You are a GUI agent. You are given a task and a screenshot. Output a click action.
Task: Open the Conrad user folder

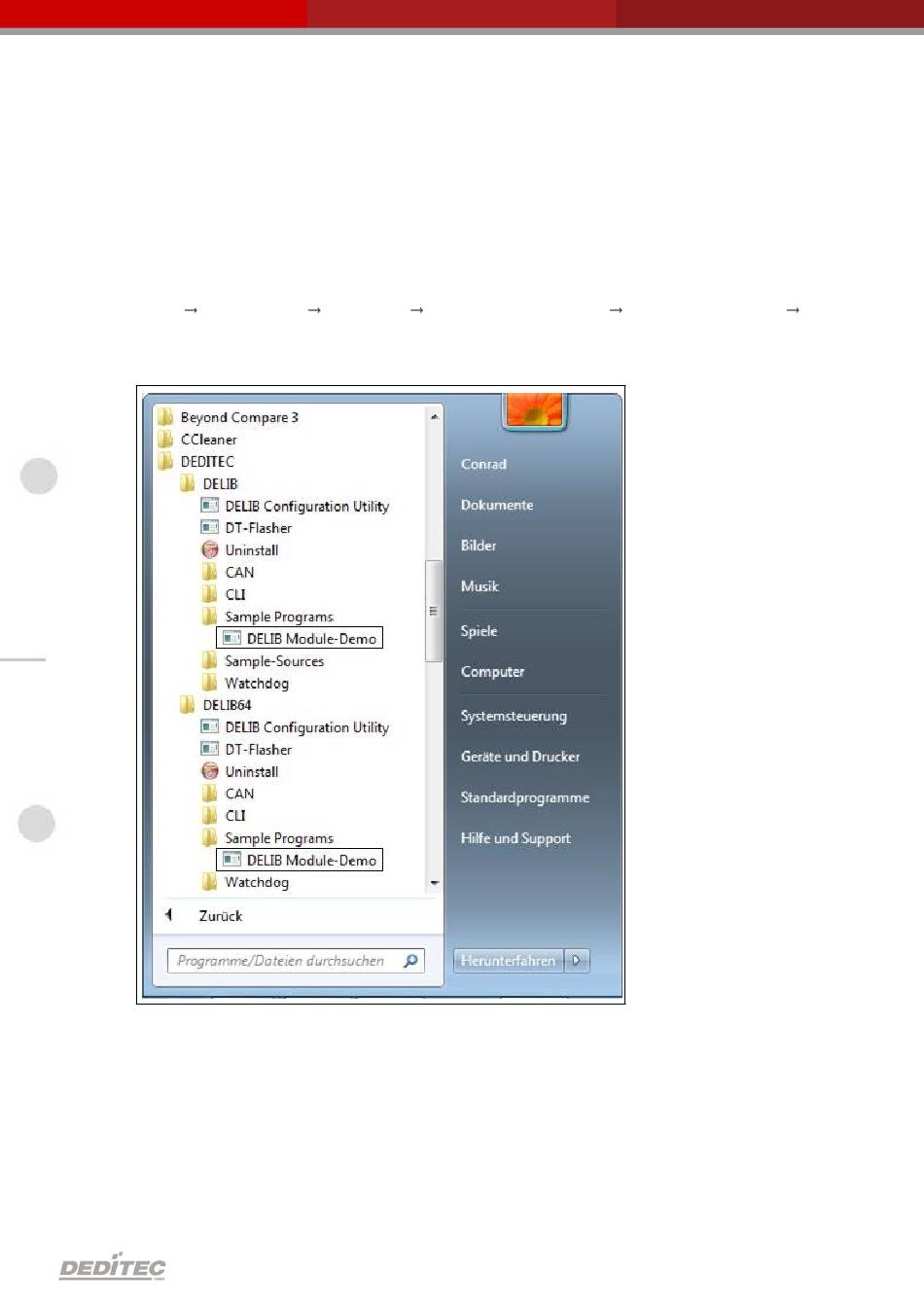point(483,464)
